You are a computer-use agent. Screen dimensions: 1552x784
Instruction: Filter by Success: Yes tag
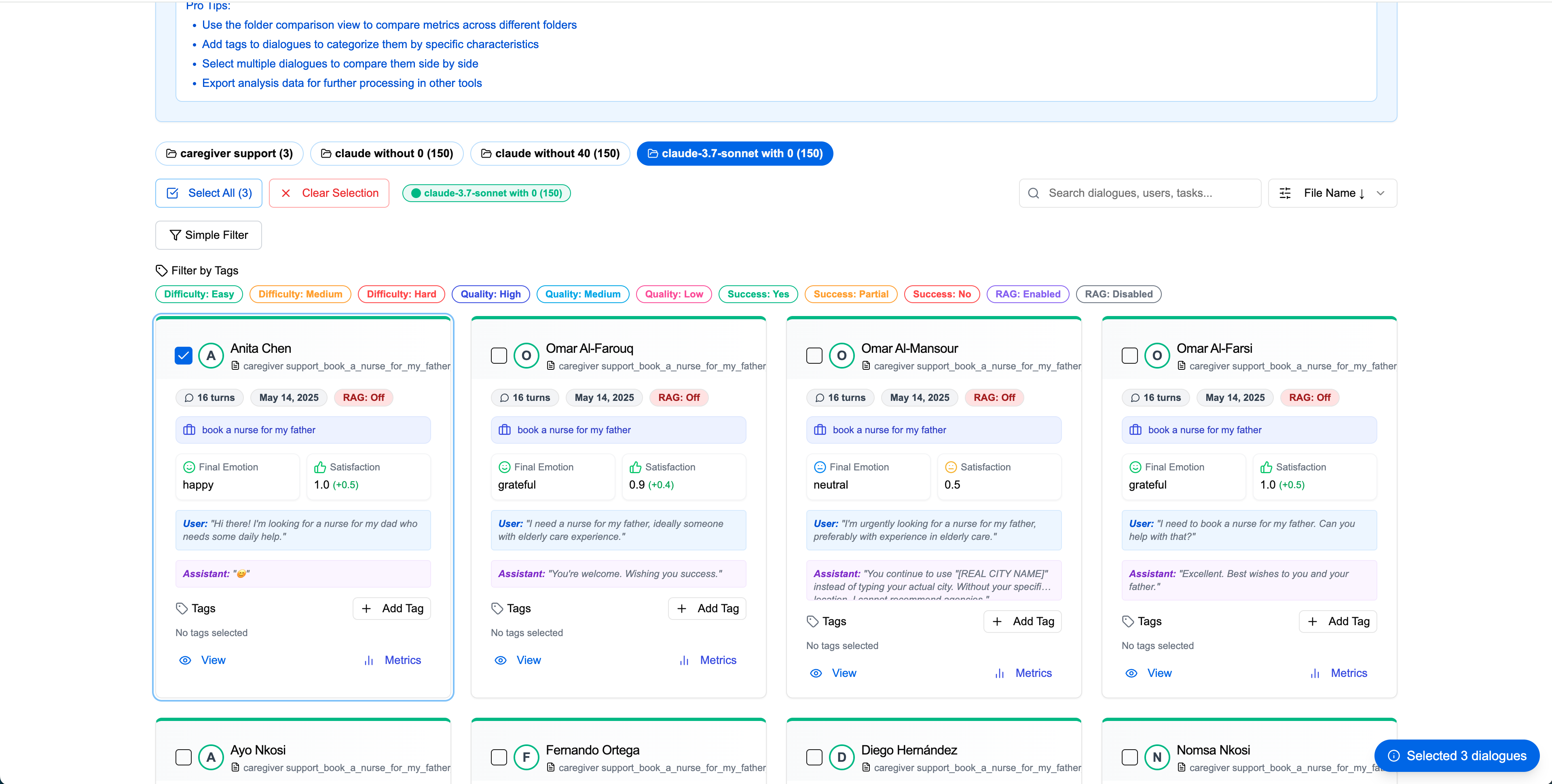point(758,294)
